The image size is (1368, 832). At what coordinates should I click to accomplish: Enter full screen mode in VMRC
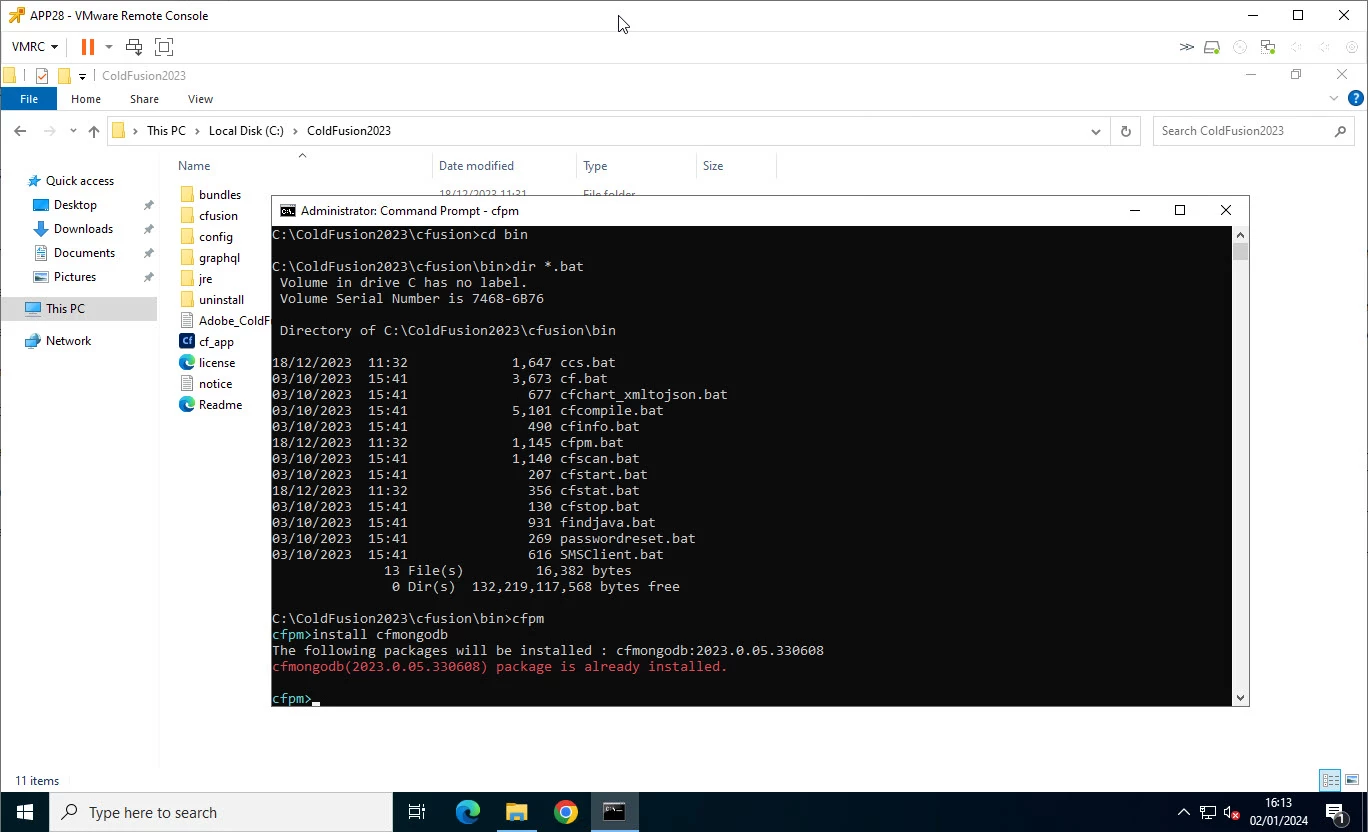[x=164, y=47]
